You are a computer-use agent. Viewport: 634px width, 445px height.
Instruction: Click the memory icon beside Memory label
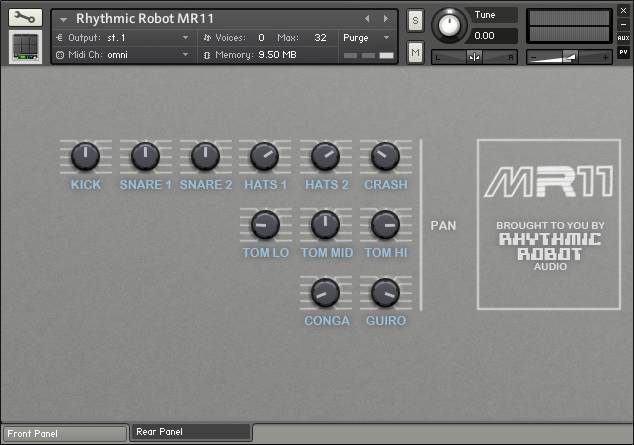(x=207, y=55)
